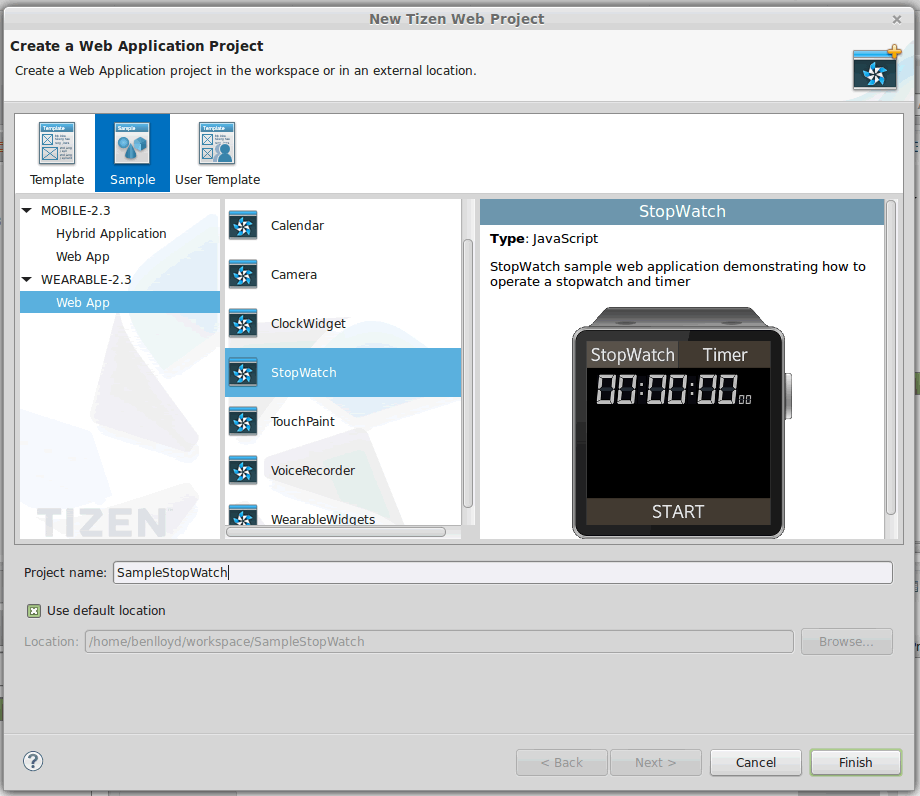Select Web App under MOBILE-2.3

coord(83,256)
